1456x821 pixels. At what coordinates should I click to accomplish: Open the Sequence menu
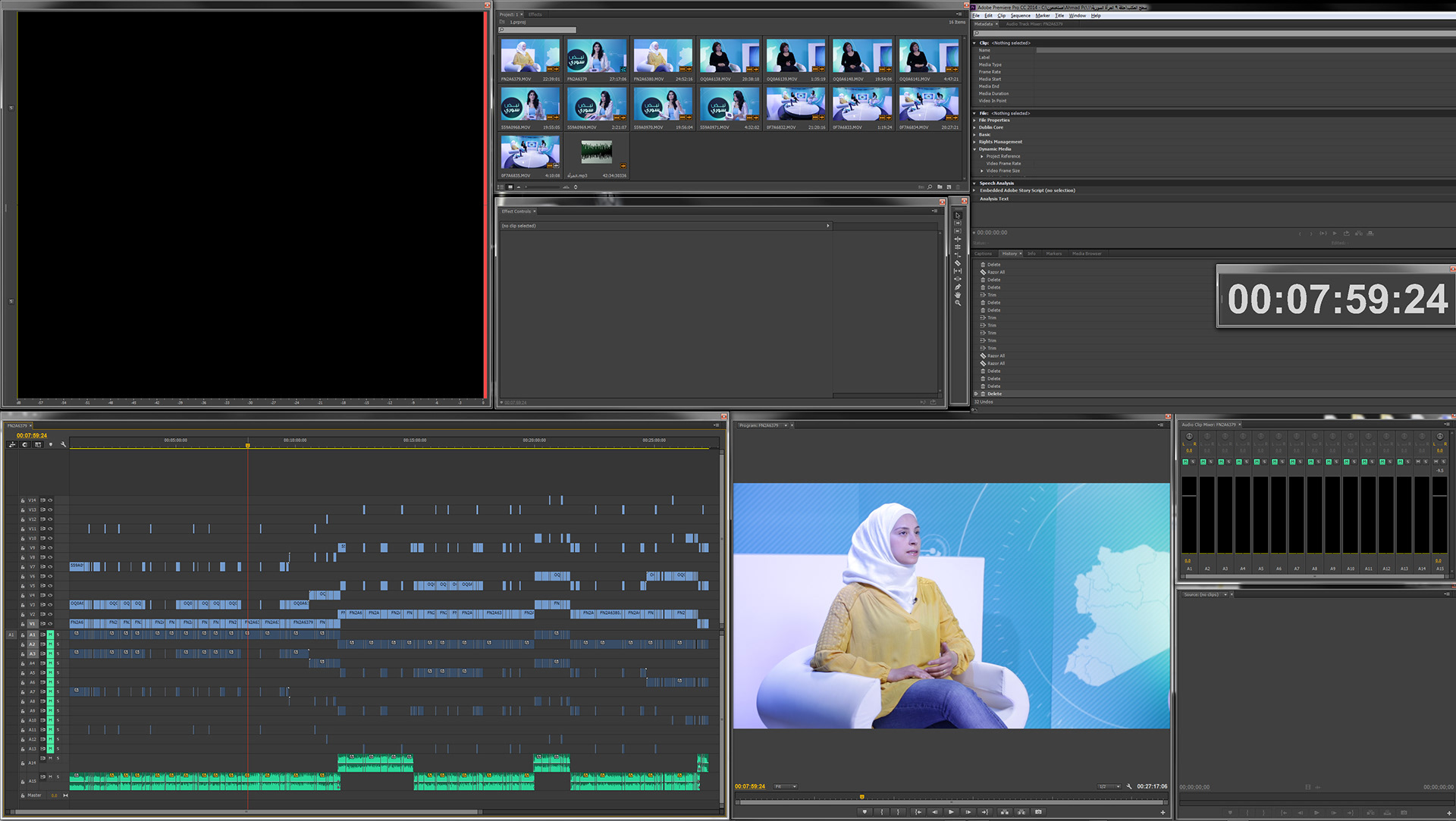1020,15
